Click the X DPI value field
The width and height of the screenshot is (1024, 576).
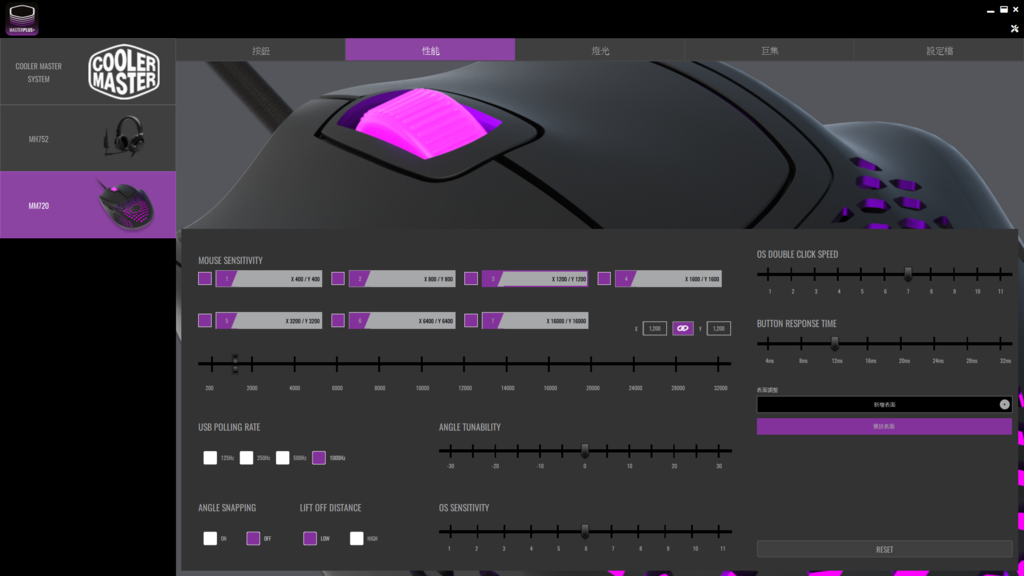point(654,328)
